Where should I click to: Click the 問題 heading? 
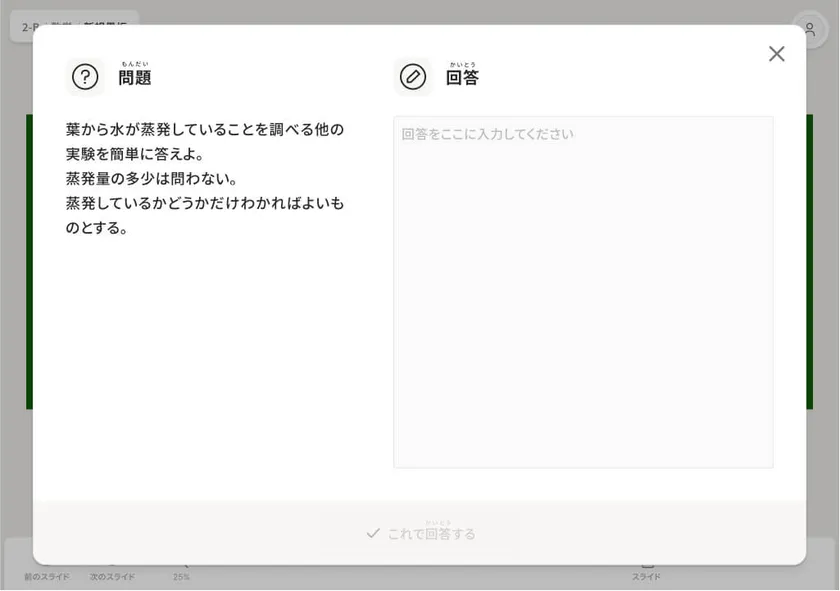coord(134,77)
